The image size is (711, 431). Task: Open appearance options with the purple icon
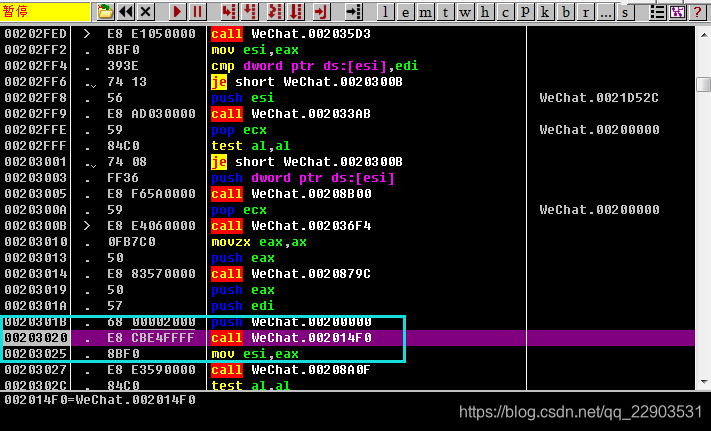(x=677, y=11)
